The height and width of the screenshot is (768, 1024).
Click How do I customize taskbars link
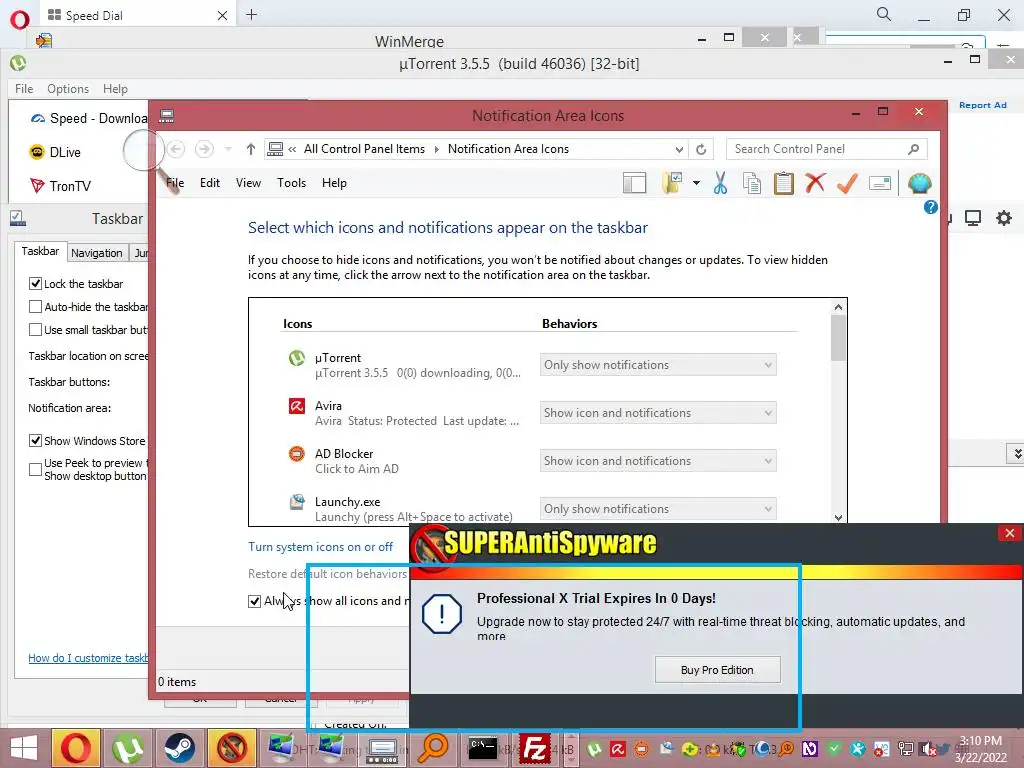pyautogui.click(x=88, y=658)
